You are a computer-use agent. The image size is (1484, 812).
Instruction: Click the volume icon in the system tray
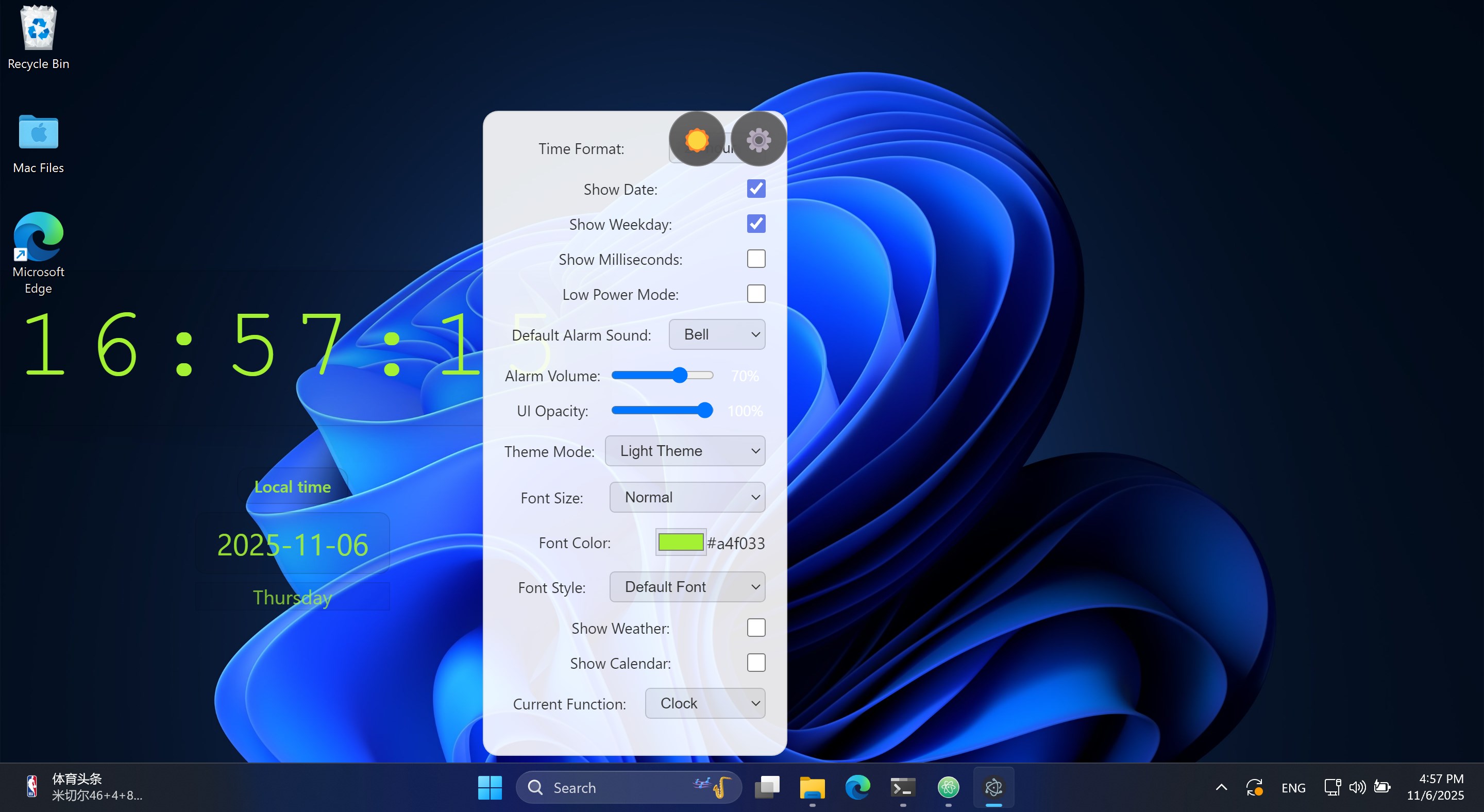pyautogui.click(x=1358, y=787)
